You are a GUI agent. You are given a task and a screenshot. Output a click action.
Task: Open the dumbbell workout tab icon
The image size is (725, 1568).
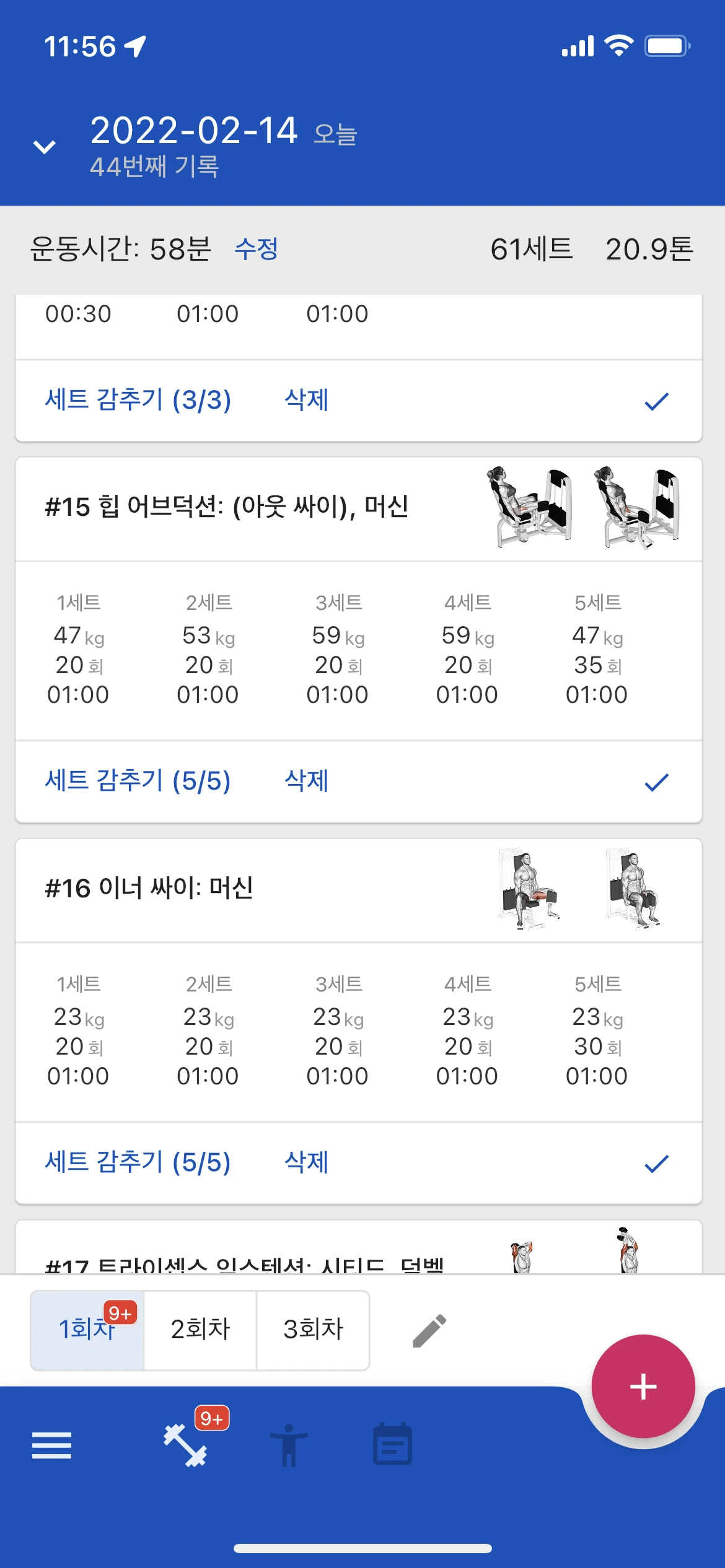(185, 1445)
